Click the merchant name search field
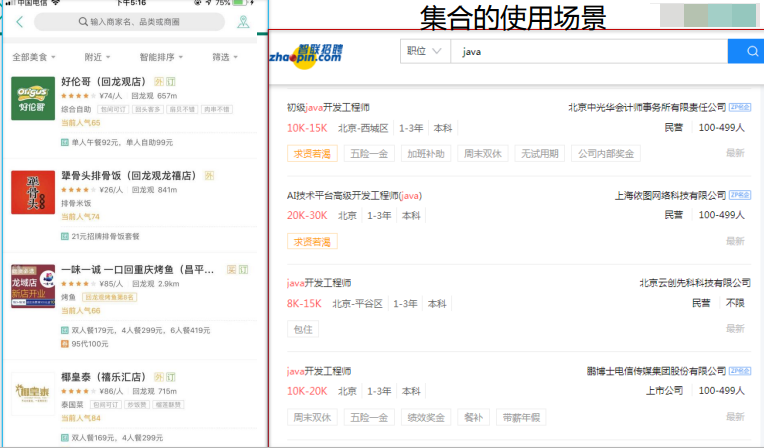This screenshot has width=764, height=448. point(130,21)
